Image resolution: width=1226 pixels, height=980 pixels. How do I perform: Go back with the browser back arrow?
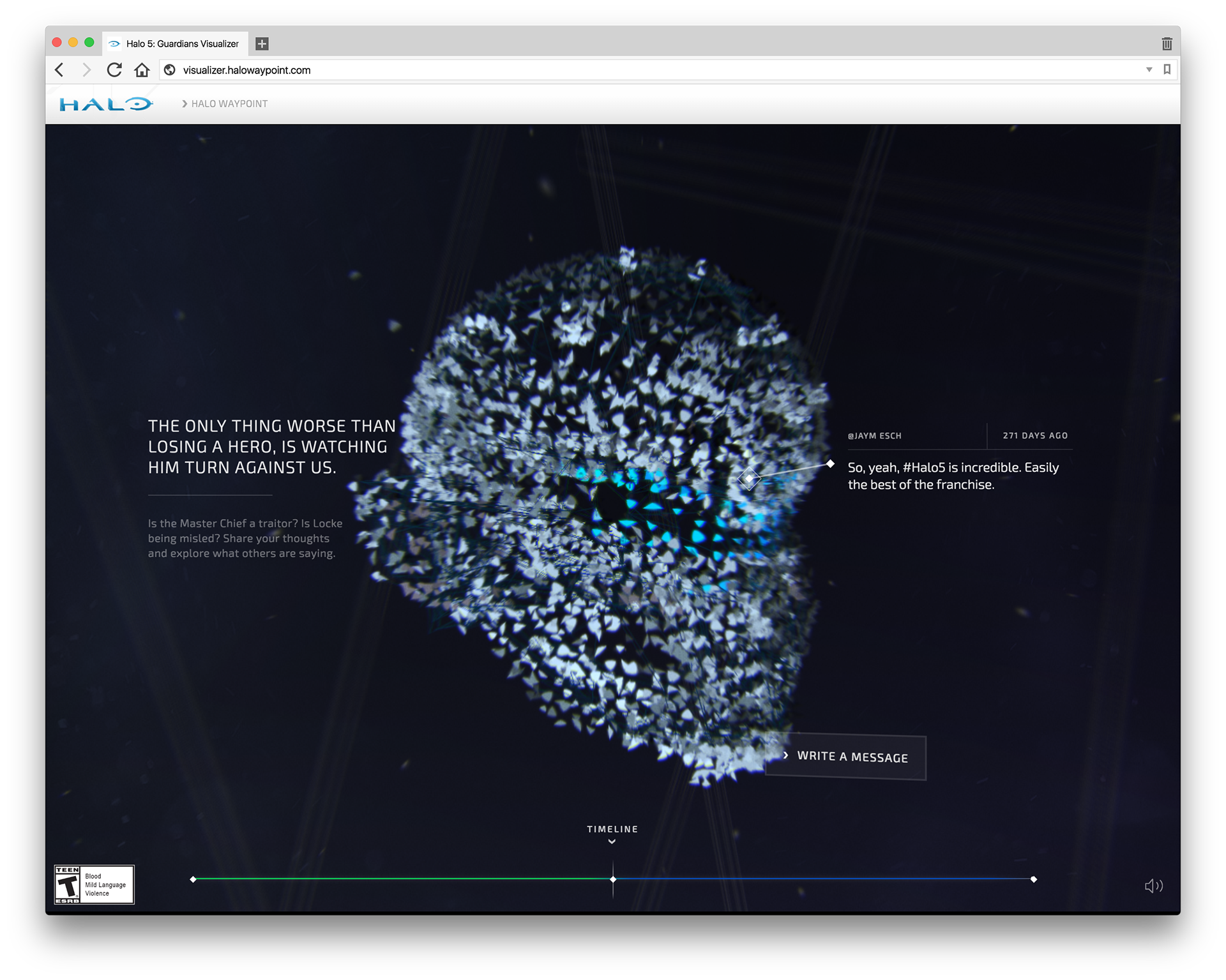(x=59, y=70)
